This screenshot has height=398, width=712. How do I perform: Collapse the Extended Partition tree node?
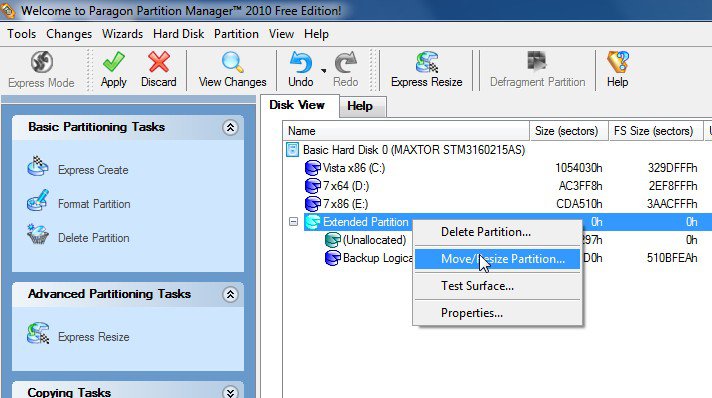pyautogui.click(x=293, y=222)
